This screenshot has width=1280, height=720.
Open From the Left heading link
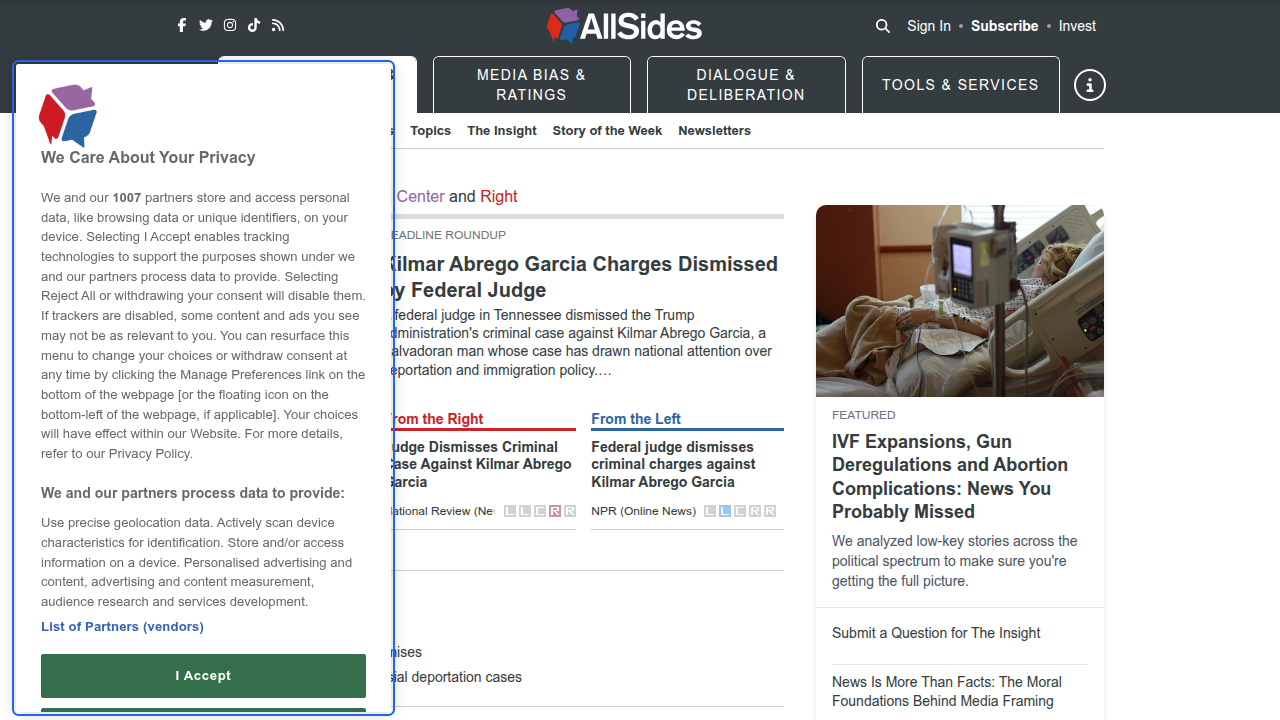tap(636, 419)
